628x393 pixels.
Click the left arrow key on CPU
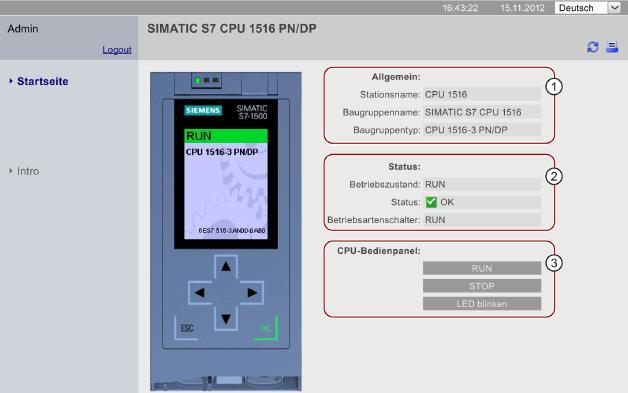coord(200,293)
